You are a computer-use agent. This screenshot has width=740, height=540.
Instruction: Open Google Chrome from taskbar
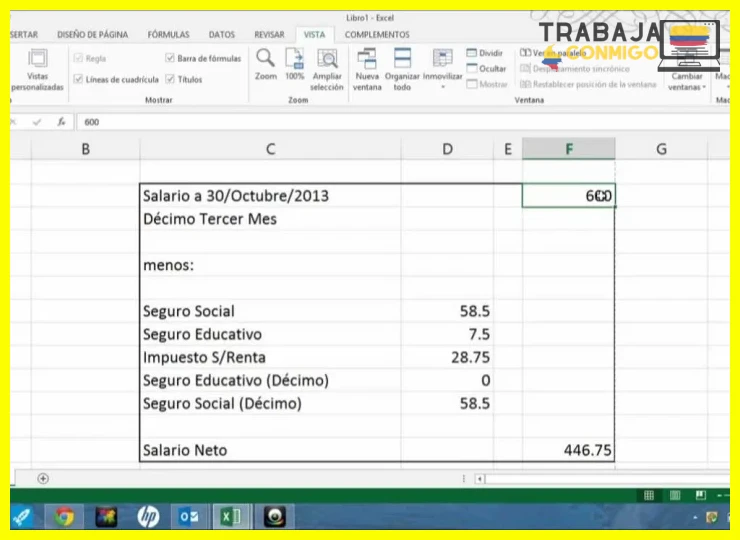click(64, 517)
